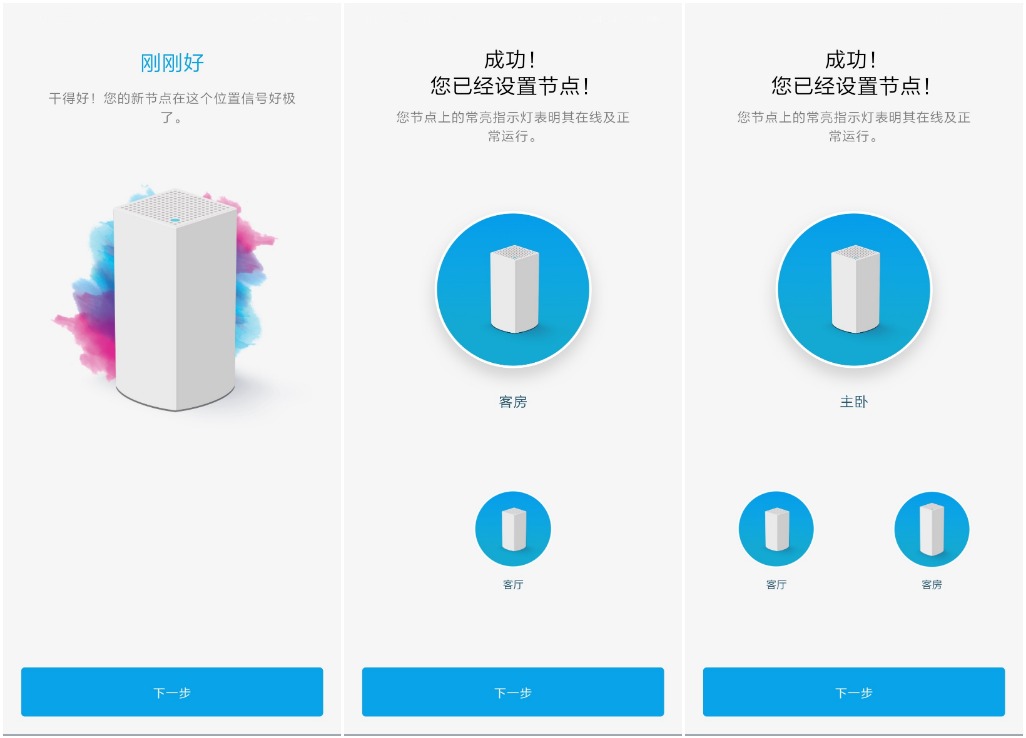Screen dimensions: 1026x738
Task: Click the blue 刚刚好 heading
Action: (x=172, y=63)
